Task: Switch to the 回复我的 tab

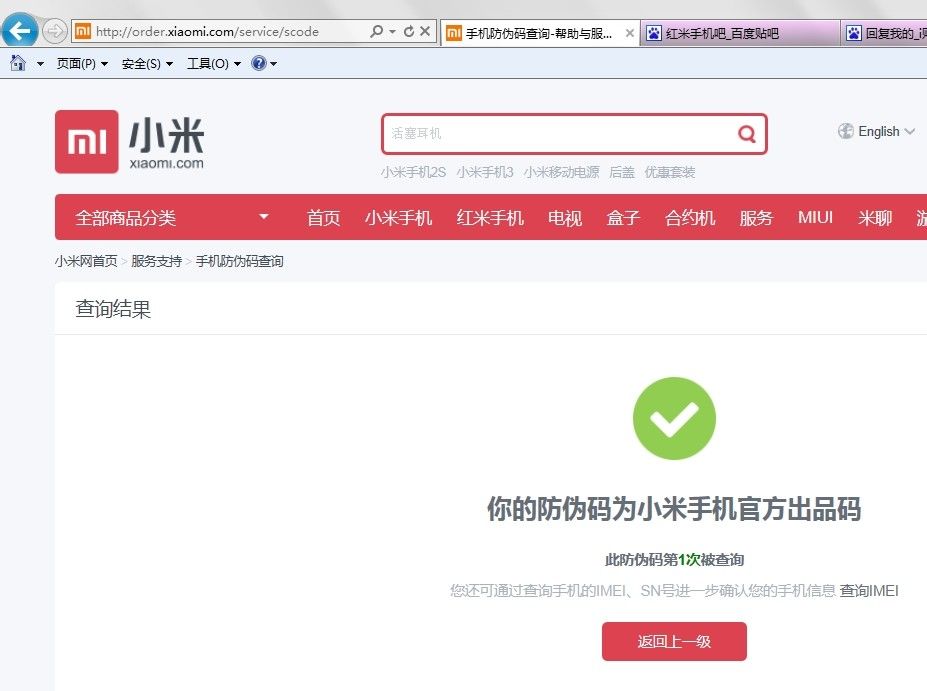Action: click(884, 33)
